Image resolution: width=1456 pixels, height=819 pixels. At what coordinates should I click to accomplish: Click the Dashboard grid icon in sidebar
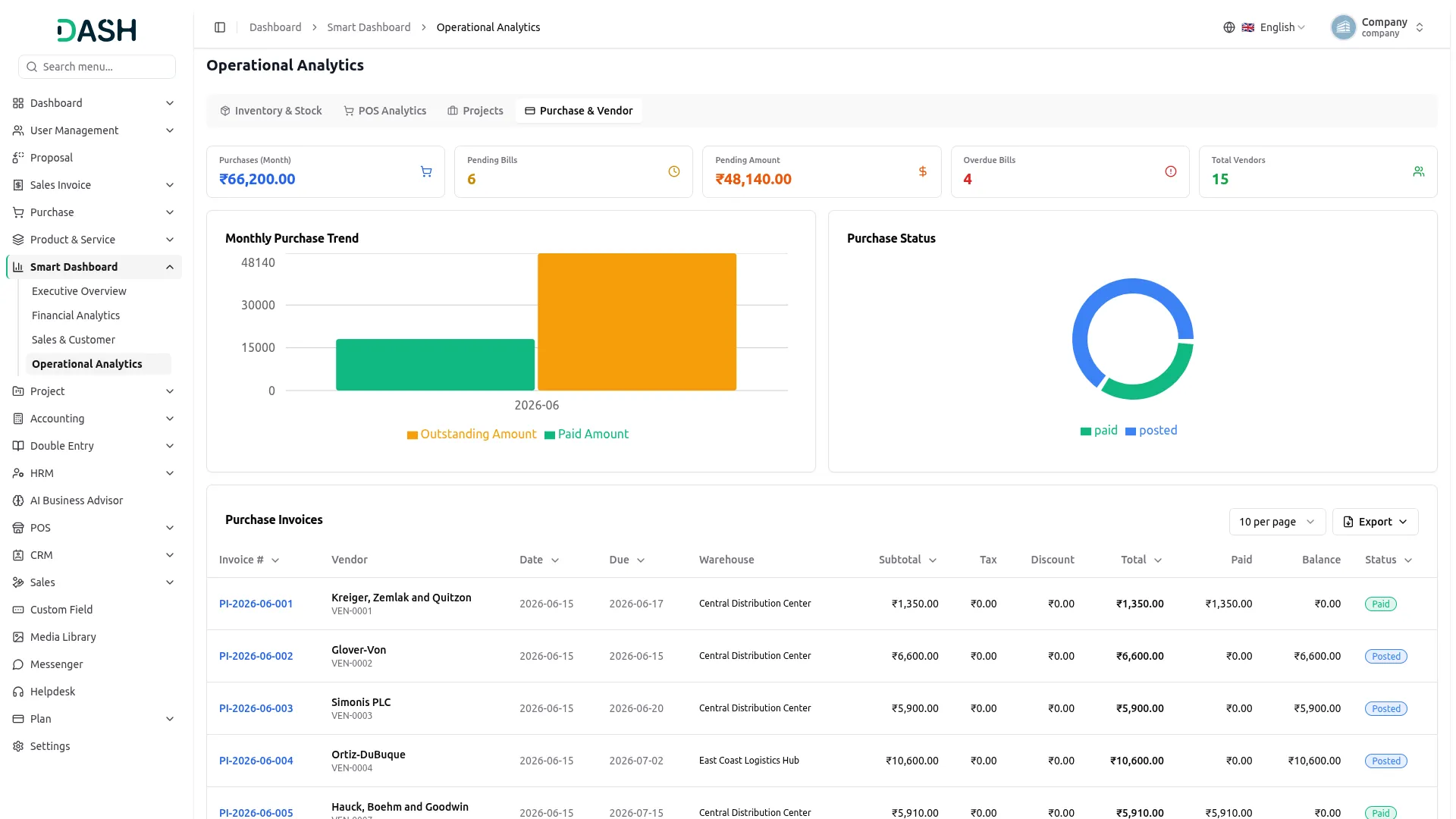click(x=18, y=103)
